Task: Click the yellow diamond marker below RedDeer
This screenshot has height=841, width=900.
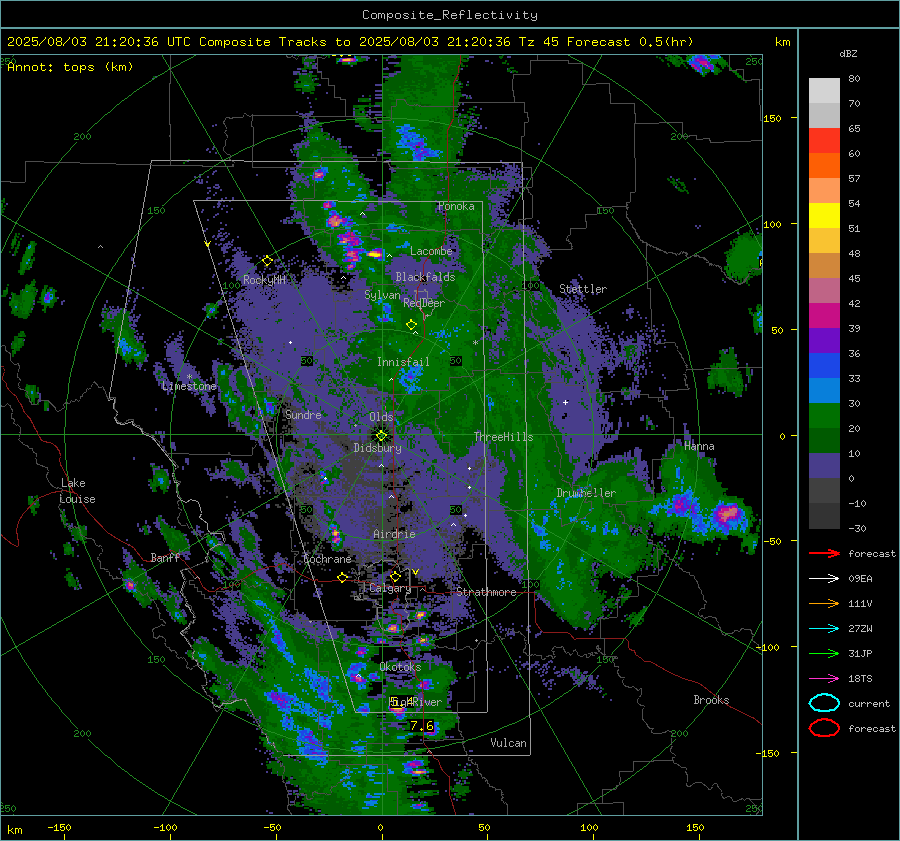Action: tap(411, 325)
